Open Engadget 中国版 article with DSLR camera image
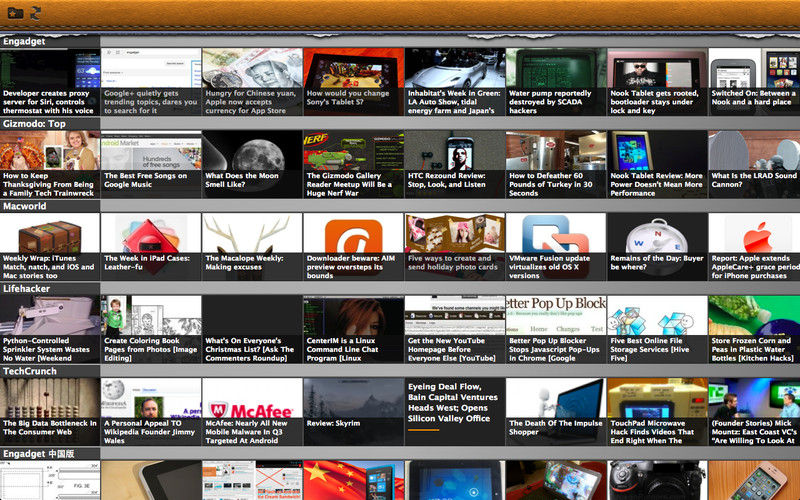The width and height of the screenshot is (800, 500). tap(657, 480)
